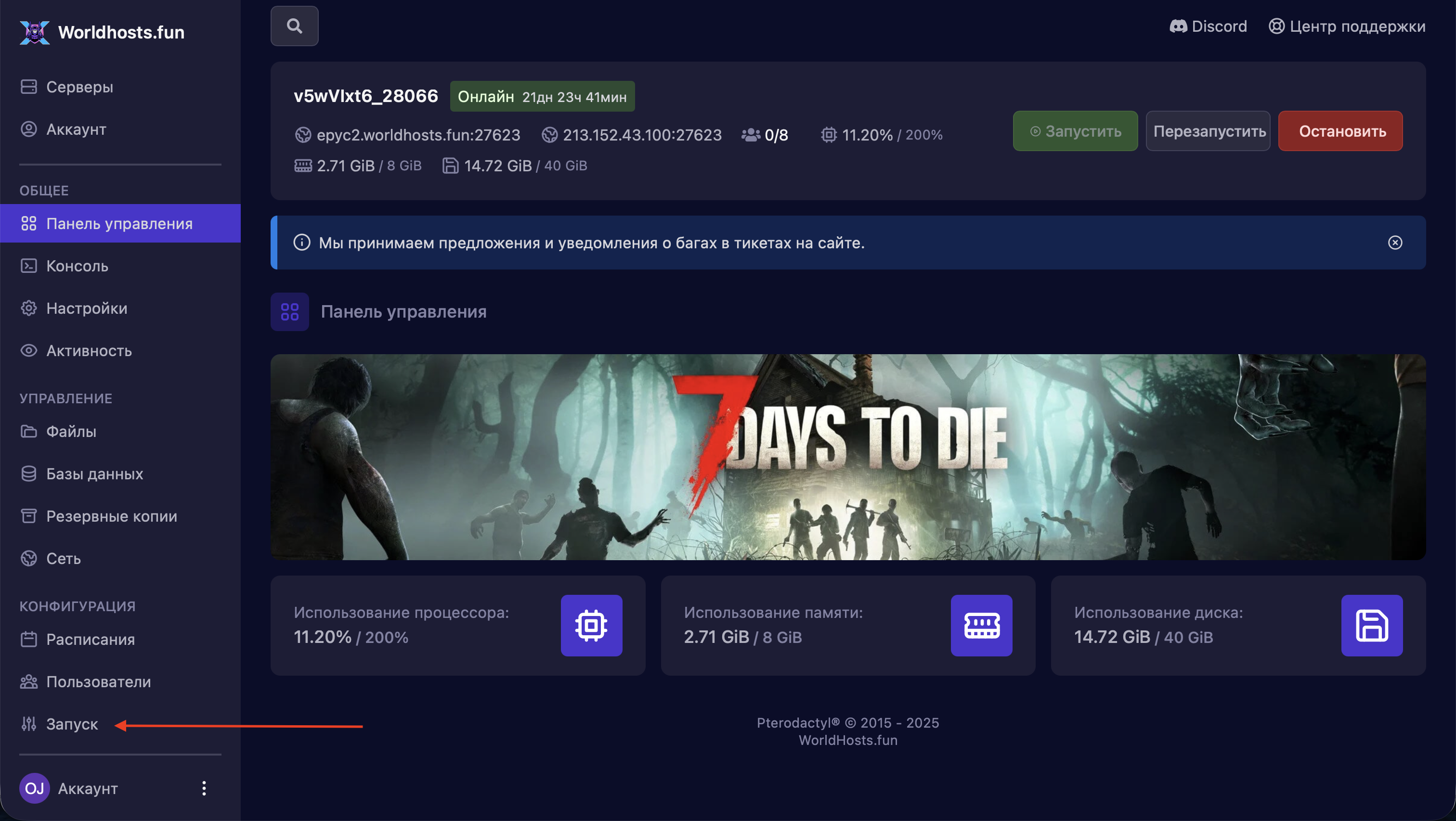Click the Панель управления heading grid icon
This screenshot has height=821, width=1456.
pyautogui.click(x=289, y=312)
